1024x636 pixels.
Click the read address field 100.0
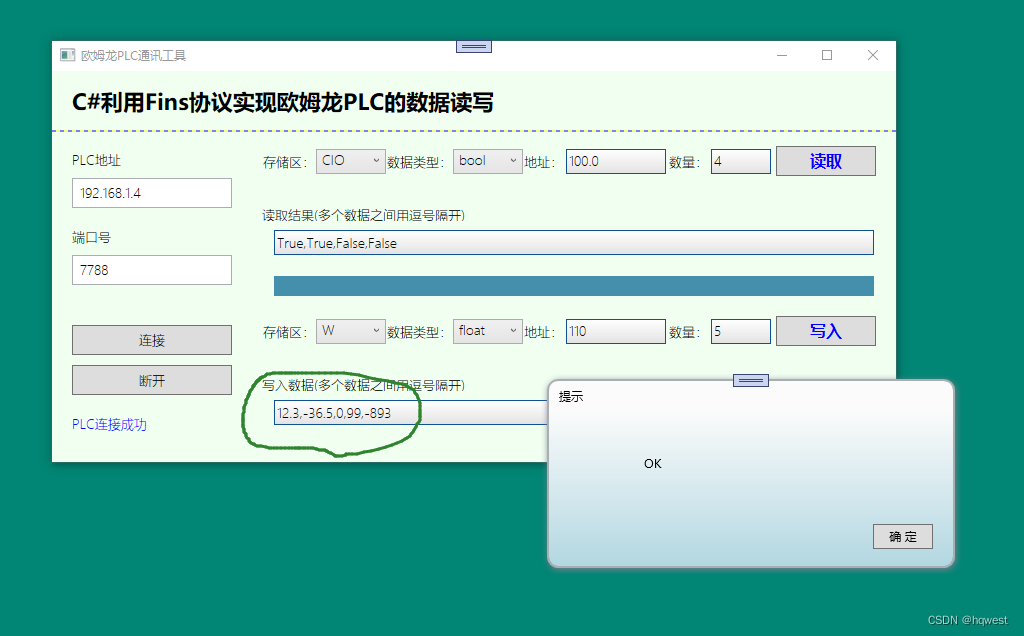615,161
